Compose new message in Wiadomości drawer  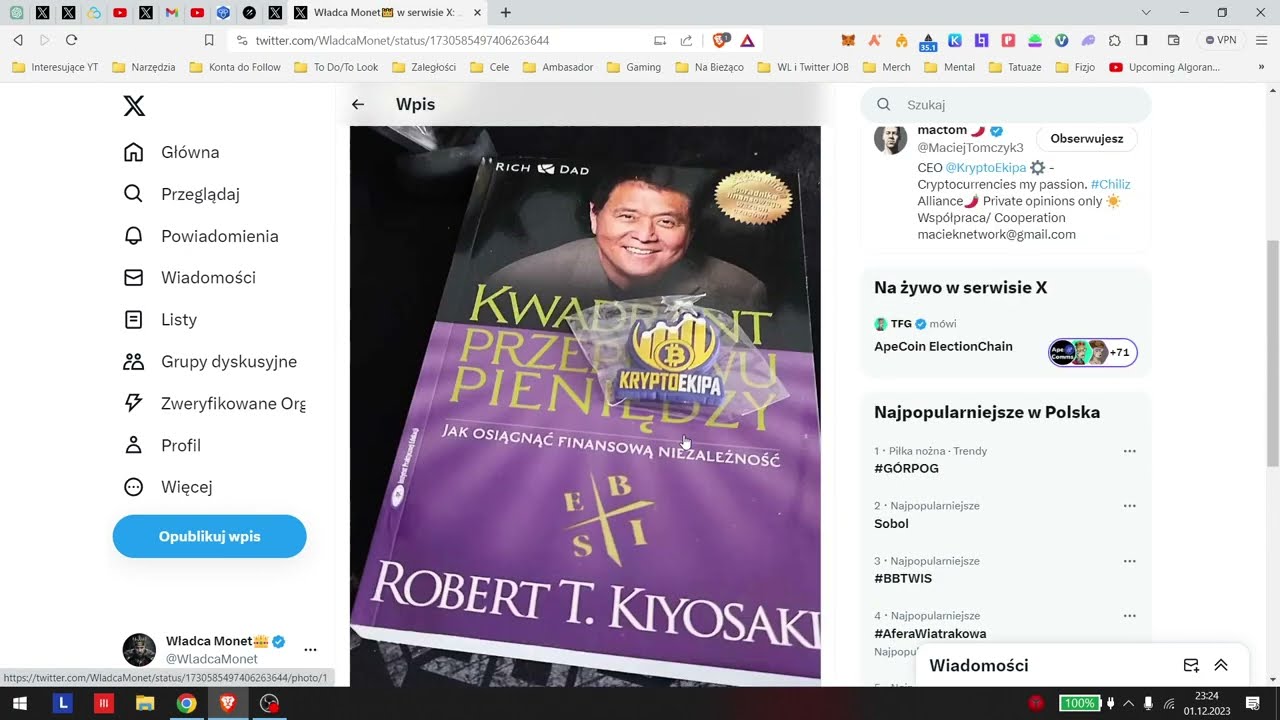coord(1191,665)
